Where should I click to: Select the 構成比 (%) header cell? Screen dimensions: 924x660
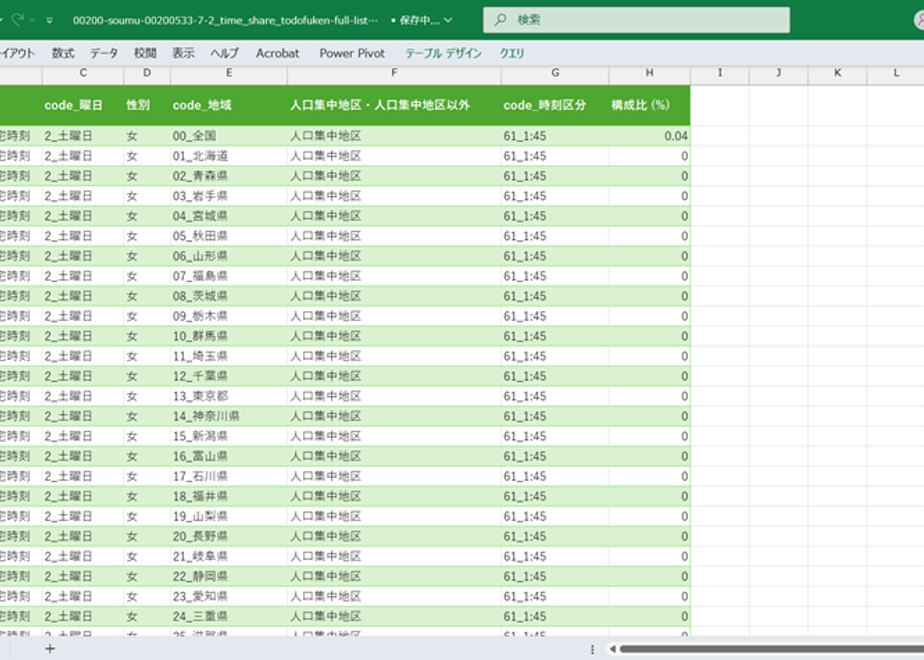click(649, 105)
